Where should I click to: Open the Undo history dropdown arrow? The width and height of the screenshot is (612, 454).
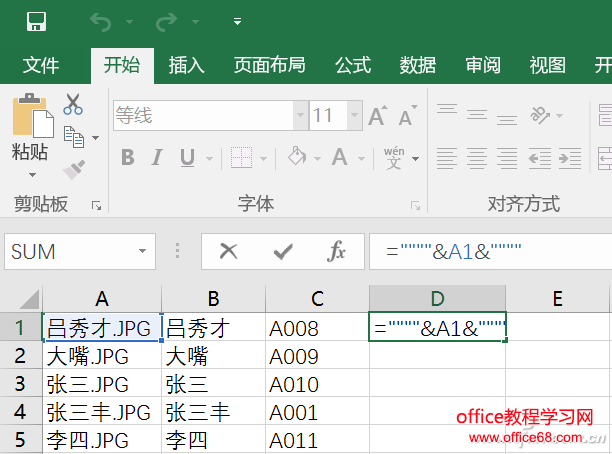point(129,22)
